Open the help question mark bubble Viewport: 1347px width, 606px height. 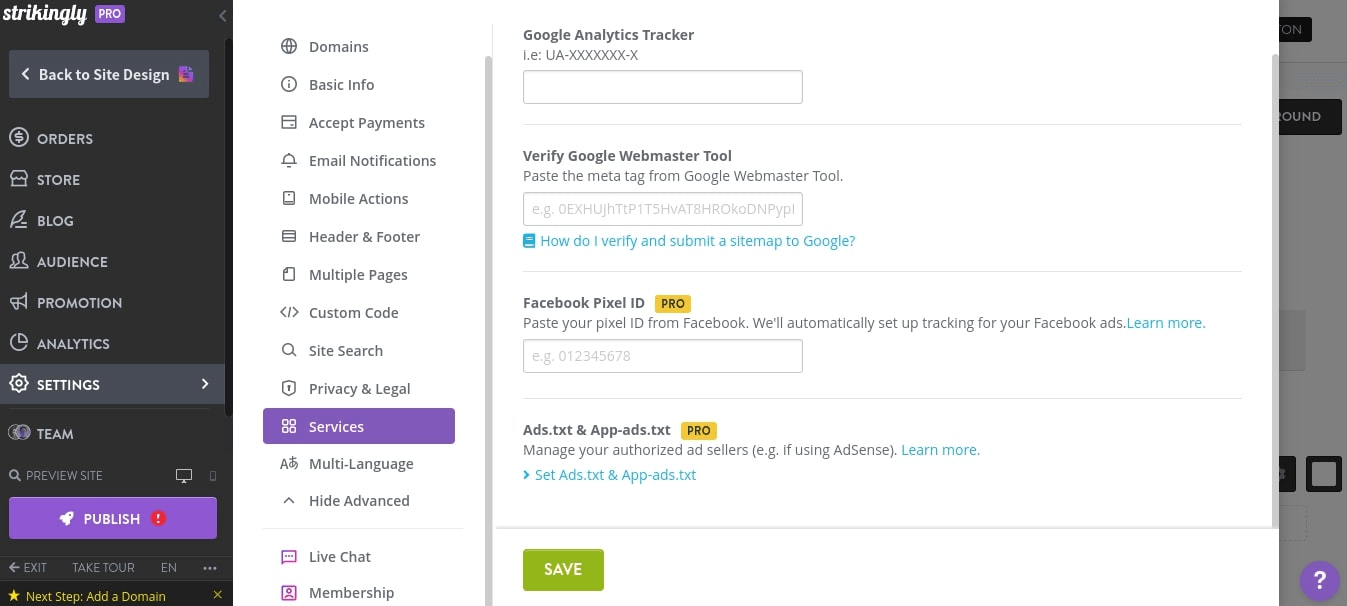[x=1320, y=581]
